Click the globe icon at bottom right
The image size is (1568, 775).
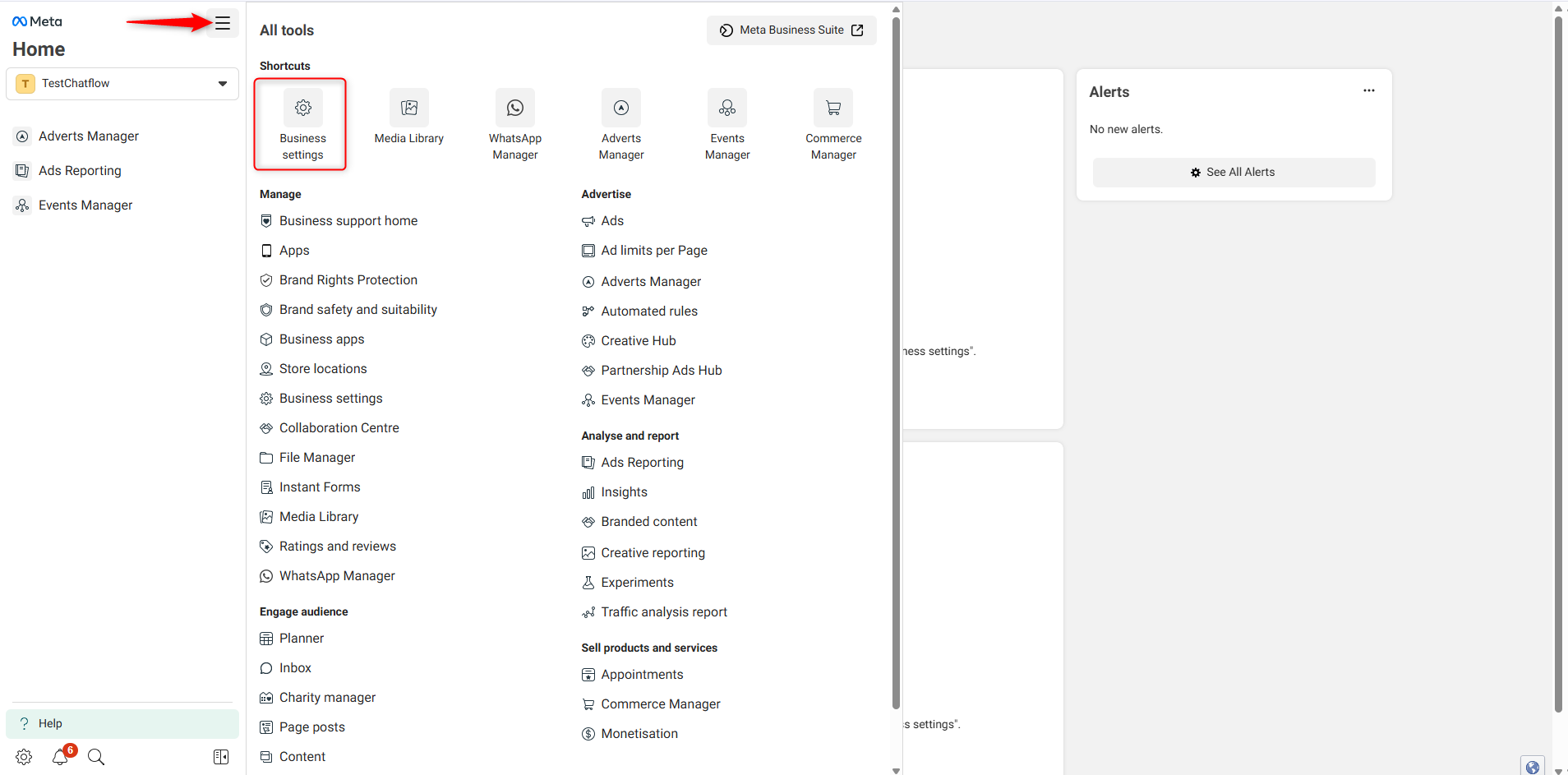(x=1532, y=766)
